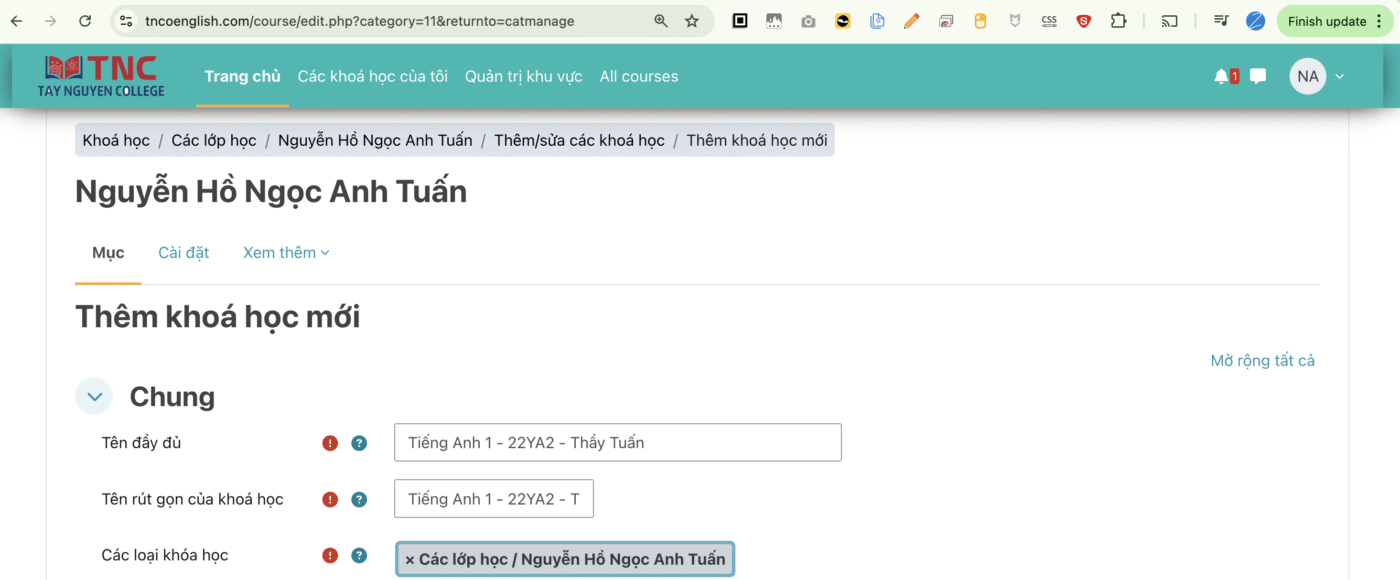This screenshot has width=1400, height=580.
Task: Reload the page in browser
Action: tap(85, 21)
